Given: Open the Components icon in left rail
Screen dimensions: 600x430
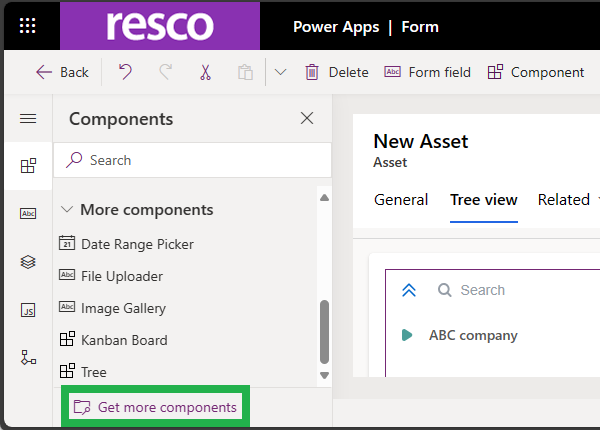Looking at the screenshot, I should (28, 166).
